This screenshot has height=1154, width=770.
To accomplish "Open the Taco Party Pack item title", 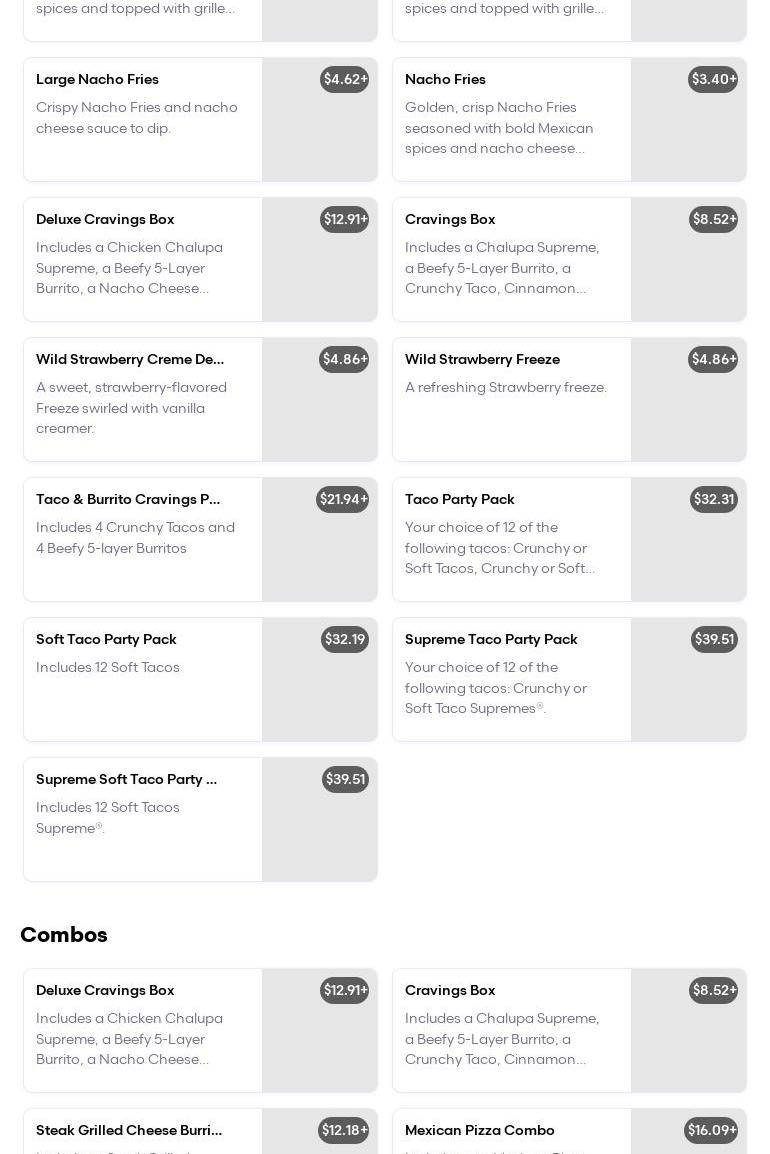I will coord(459,499).
